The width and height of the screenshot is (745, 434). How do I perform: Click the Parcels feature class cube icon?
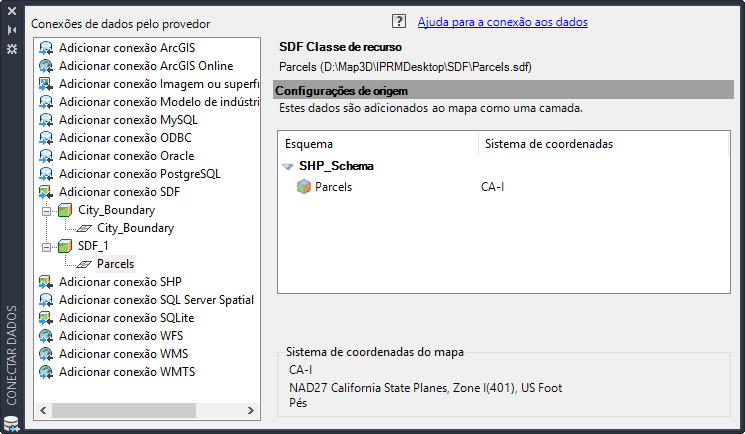coord(304,186)
